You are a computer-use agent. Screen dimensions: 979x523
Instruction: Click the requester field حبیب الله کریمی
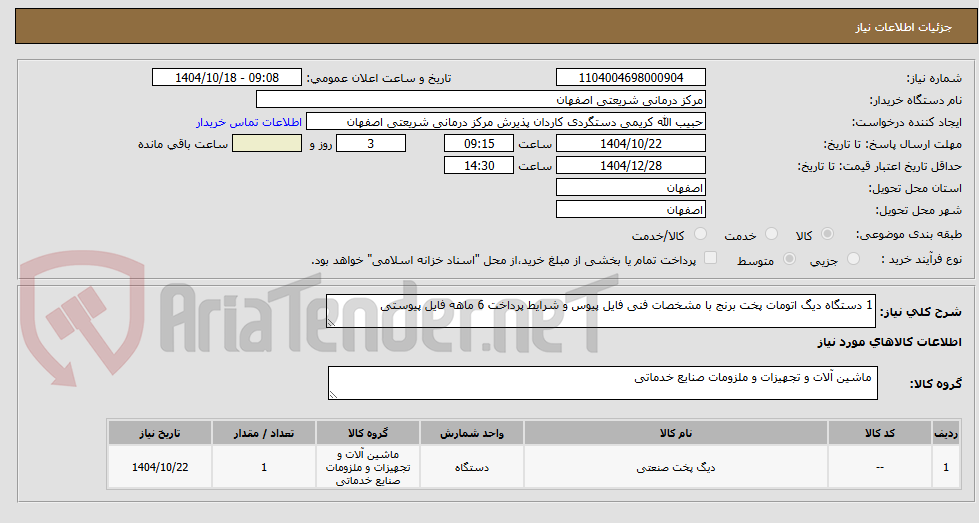point(506,122)
